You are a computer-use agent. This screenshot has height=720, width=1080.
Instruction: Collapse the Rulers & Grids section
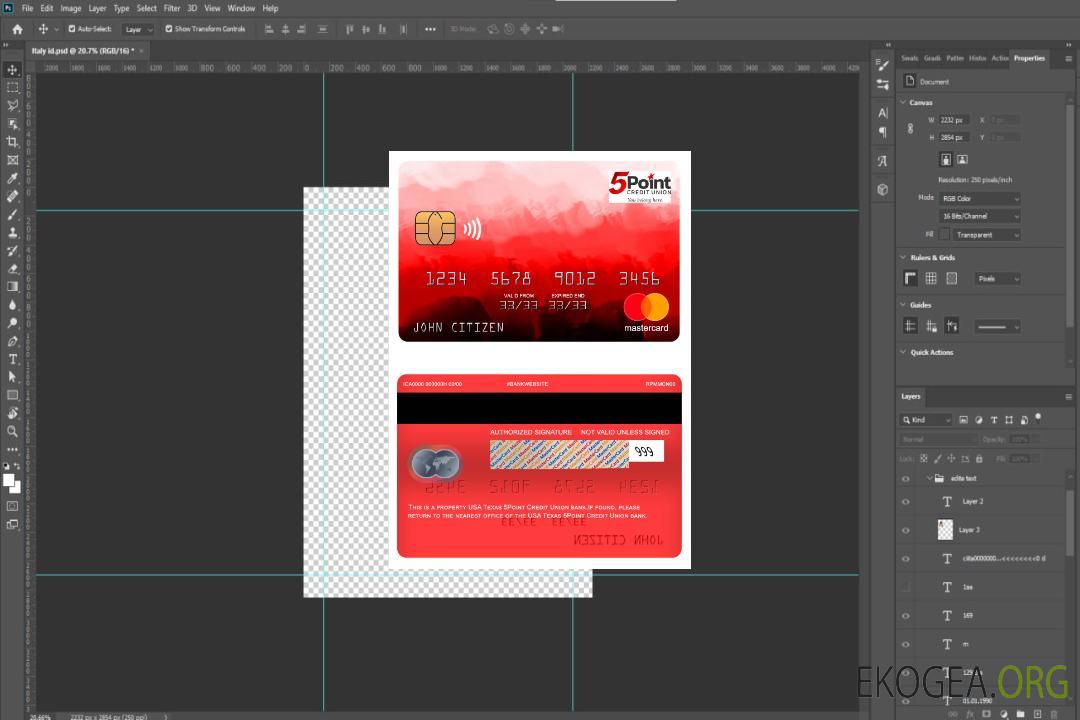point(904,257)
